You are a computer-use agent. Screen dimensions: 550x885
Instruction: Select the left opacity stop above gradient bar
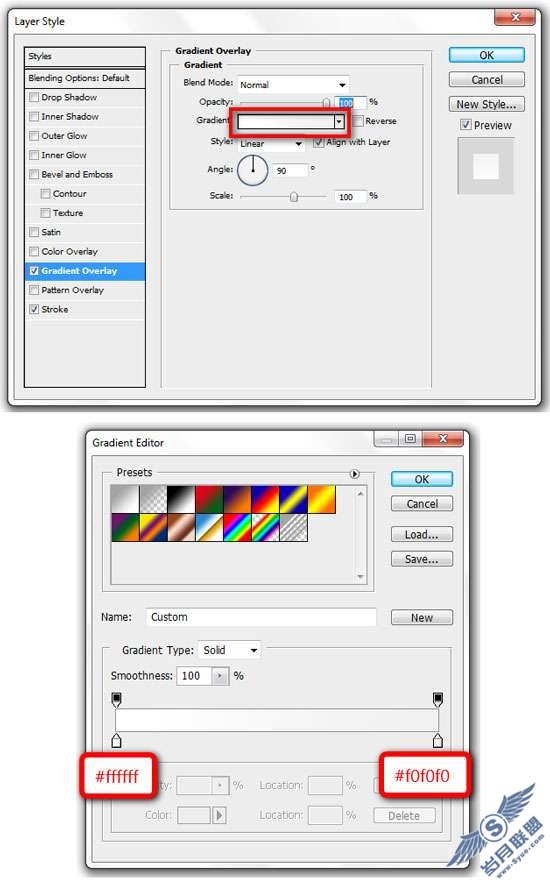pyautogui.click(x=116, y=700)
